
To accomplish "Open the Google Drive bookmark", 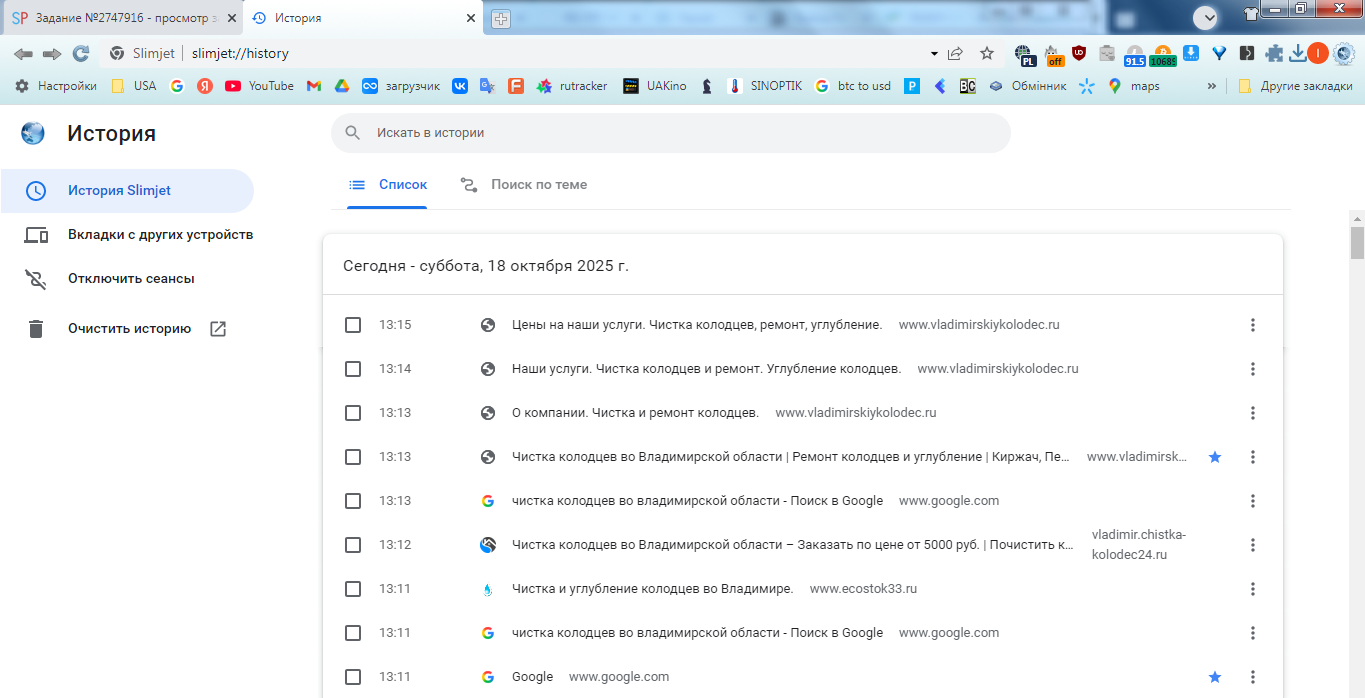I will tap(341, 86).
